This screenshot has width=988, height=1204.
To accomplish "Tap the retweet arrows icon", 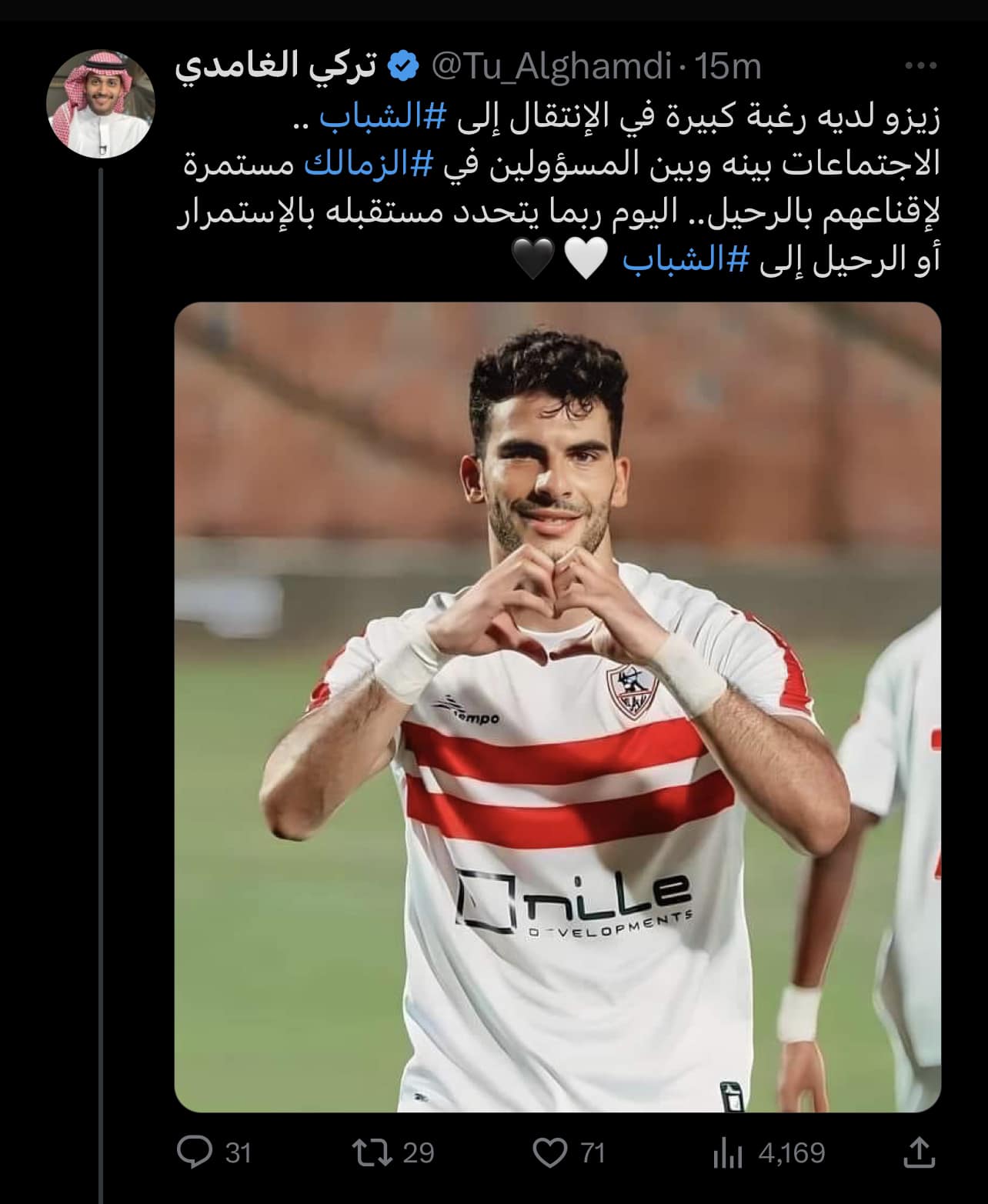I will pyautogui.click(x=372, y=1152).
